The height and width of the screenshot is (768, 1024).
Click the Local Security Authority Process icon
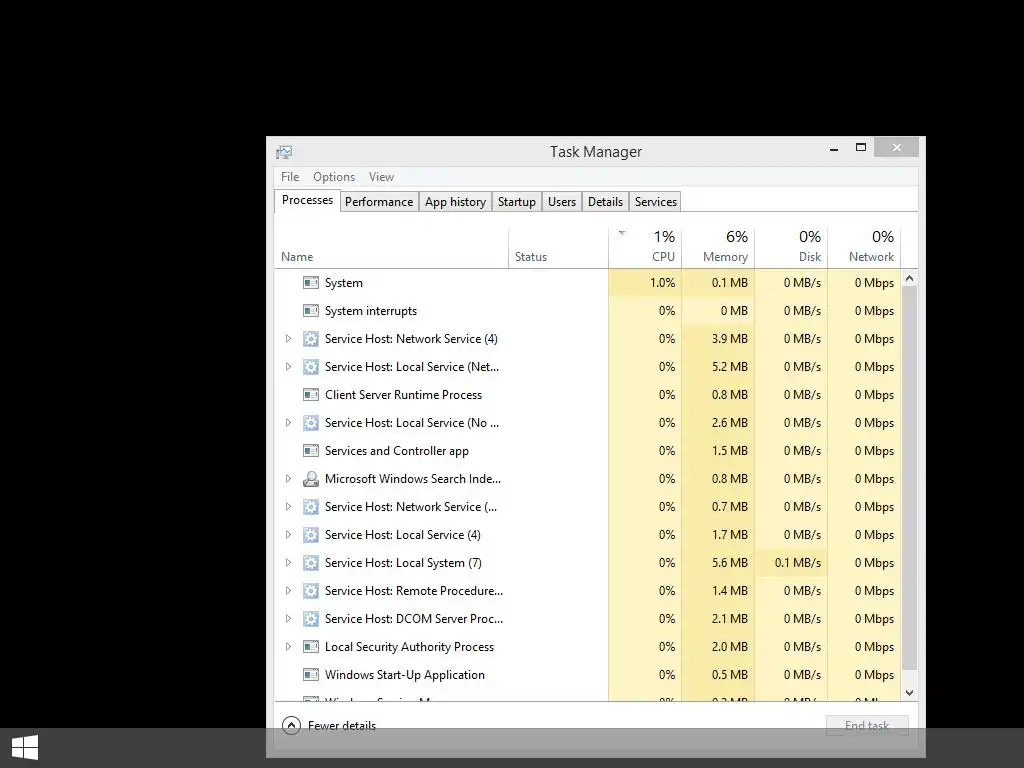[311, 647]
